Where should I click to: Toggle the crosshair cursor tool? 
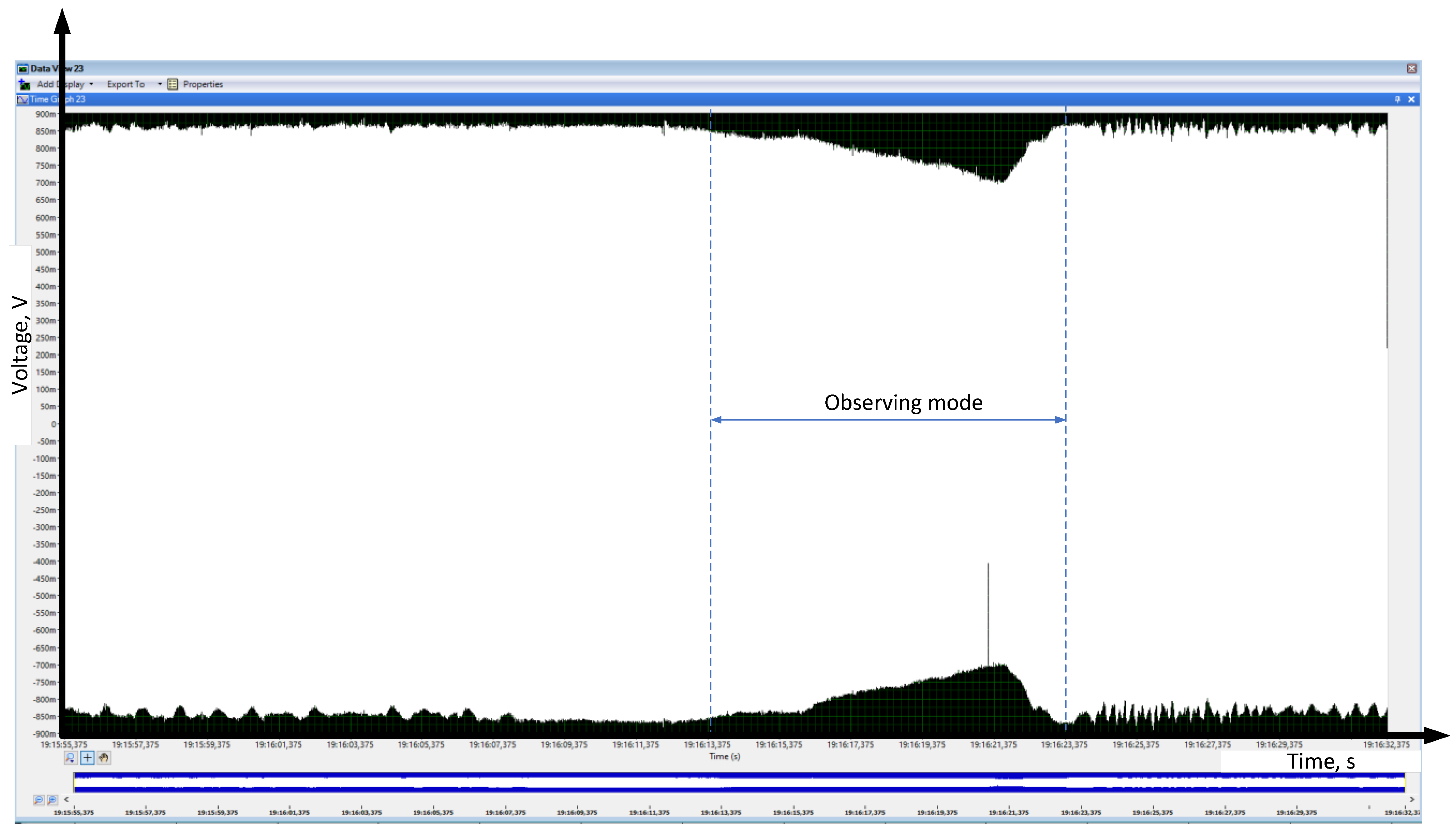(x=87, y=758)
